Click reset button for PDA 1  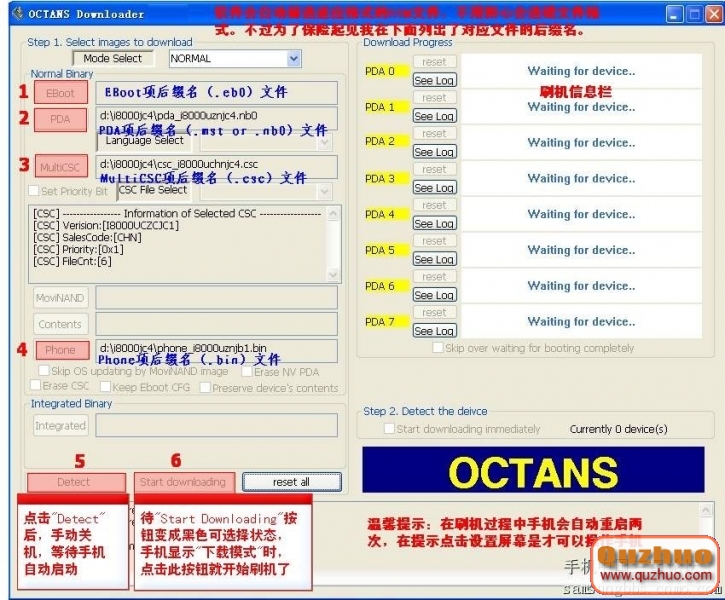pos(434,98)
